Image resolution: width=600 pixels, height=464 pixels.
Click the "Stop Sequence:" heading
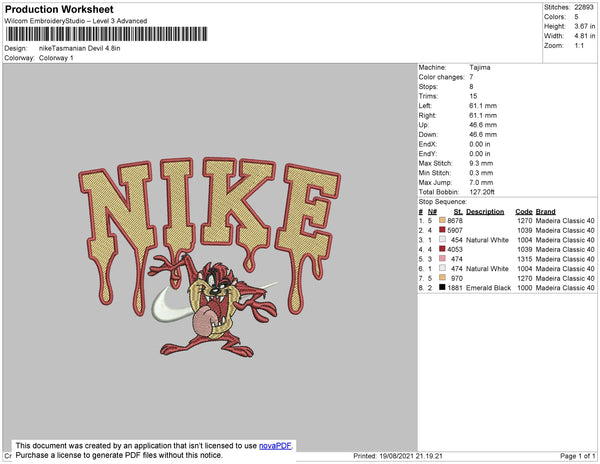pos(442,202)
